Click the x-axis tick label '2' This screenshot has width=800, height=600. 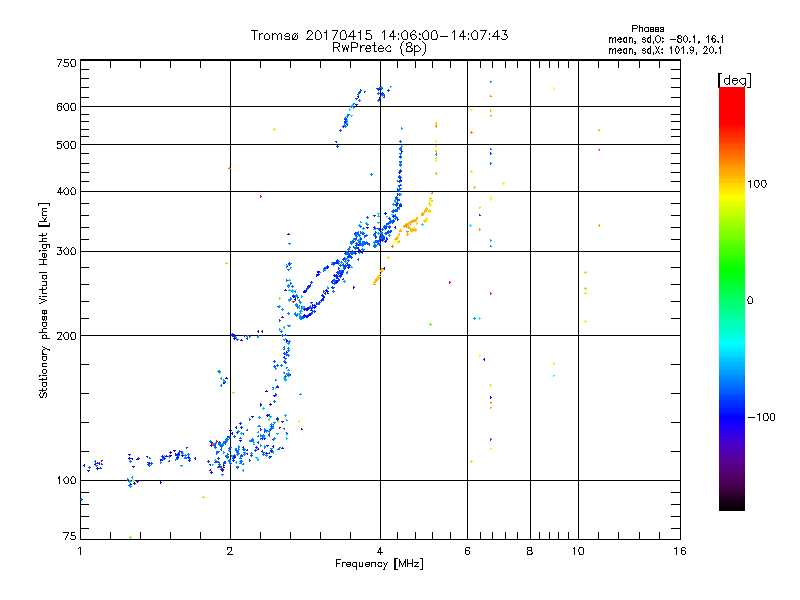(x=230, y=551)
